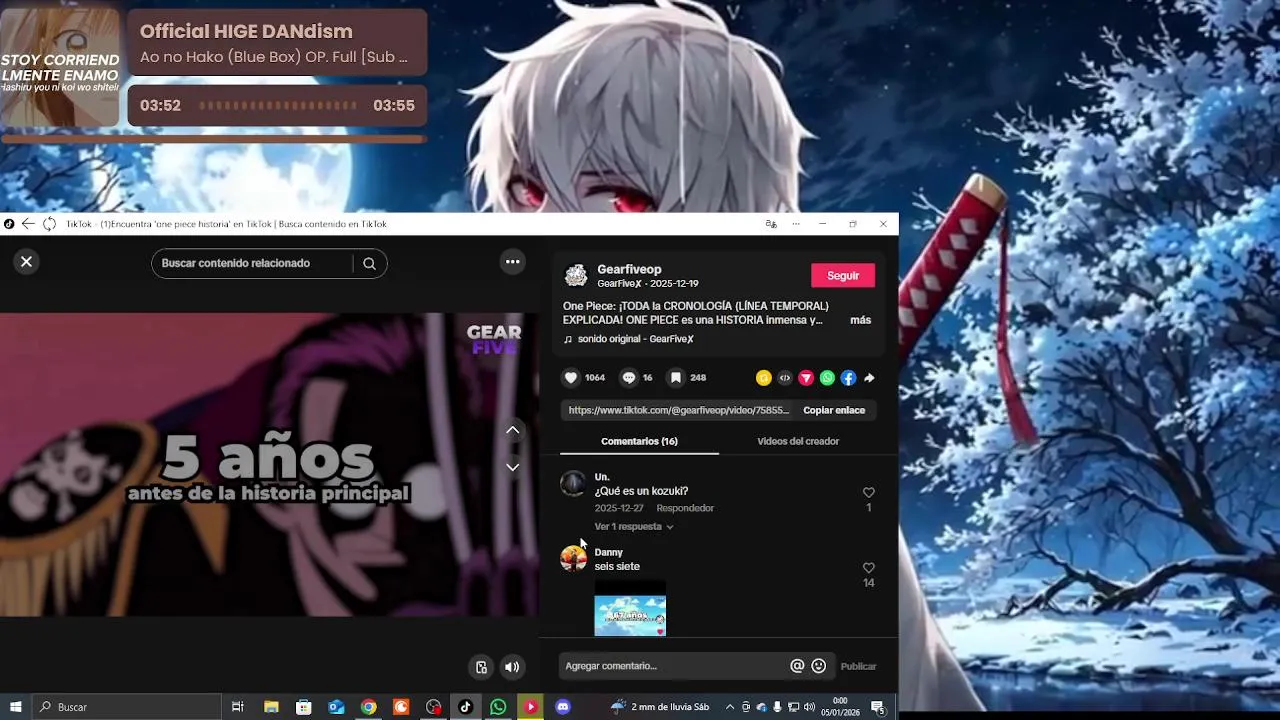The height and width of the screenshot is (720, 1280).
Task: Open WhatsApp from the taskbar
Action: click(498, 707)
